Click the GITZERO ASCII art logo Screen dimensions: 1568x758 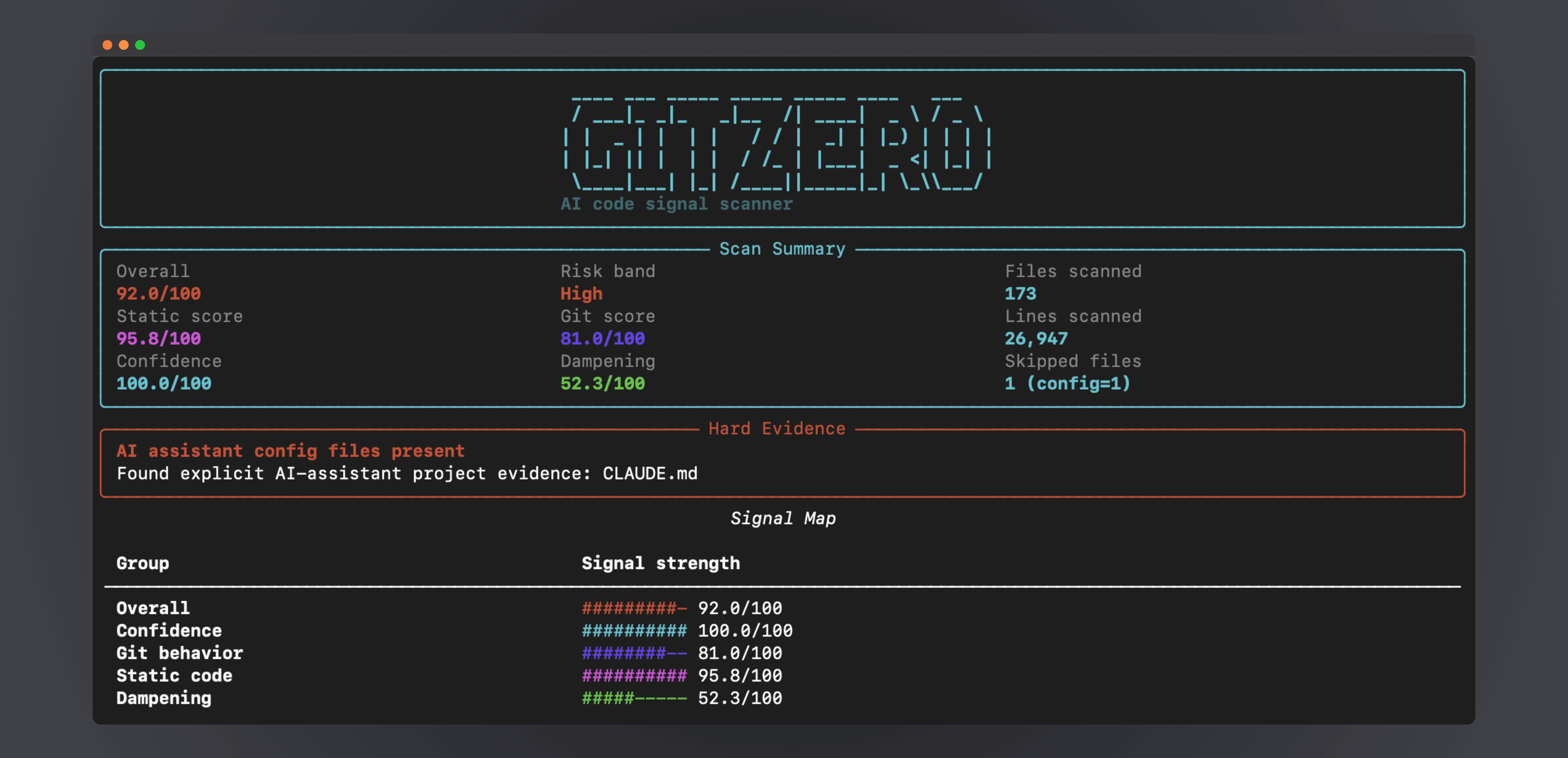(x=777, y=144)
